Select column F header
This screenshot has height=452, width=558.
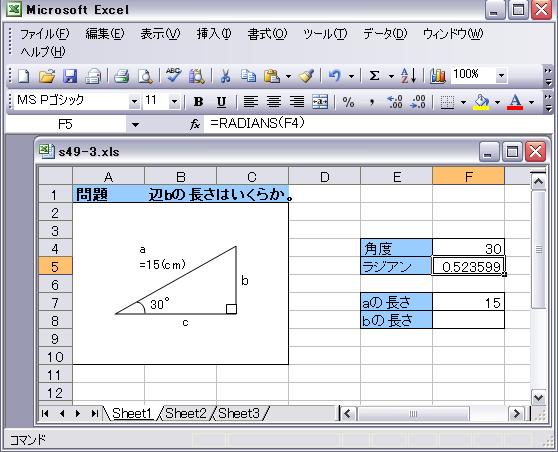coord(468,177)
